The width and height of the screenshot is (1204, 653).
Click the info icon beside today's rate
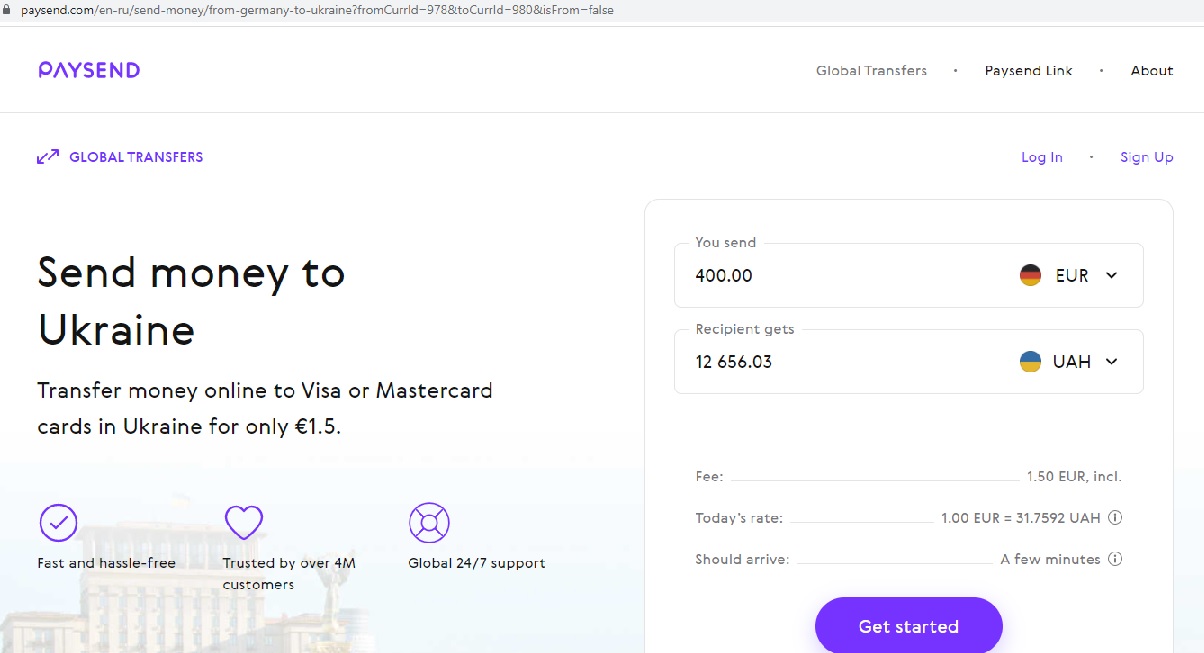click(x=1115, y=518)
